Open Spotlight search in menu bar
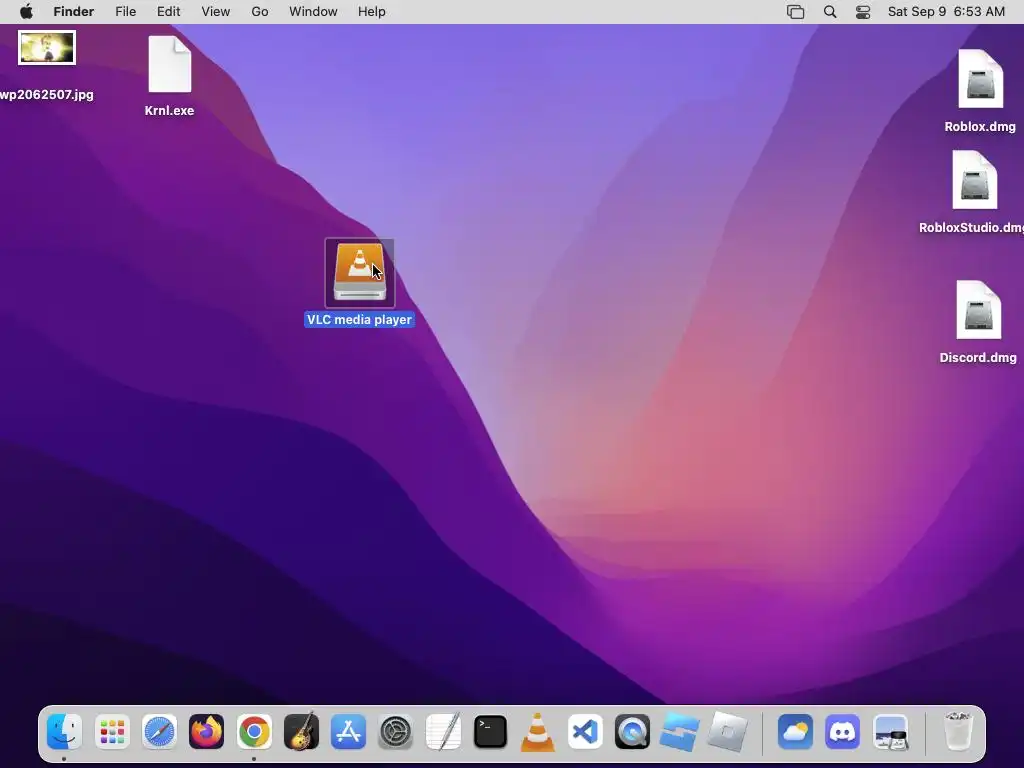Screen dimensions: 1024x768 coord(830,12)
